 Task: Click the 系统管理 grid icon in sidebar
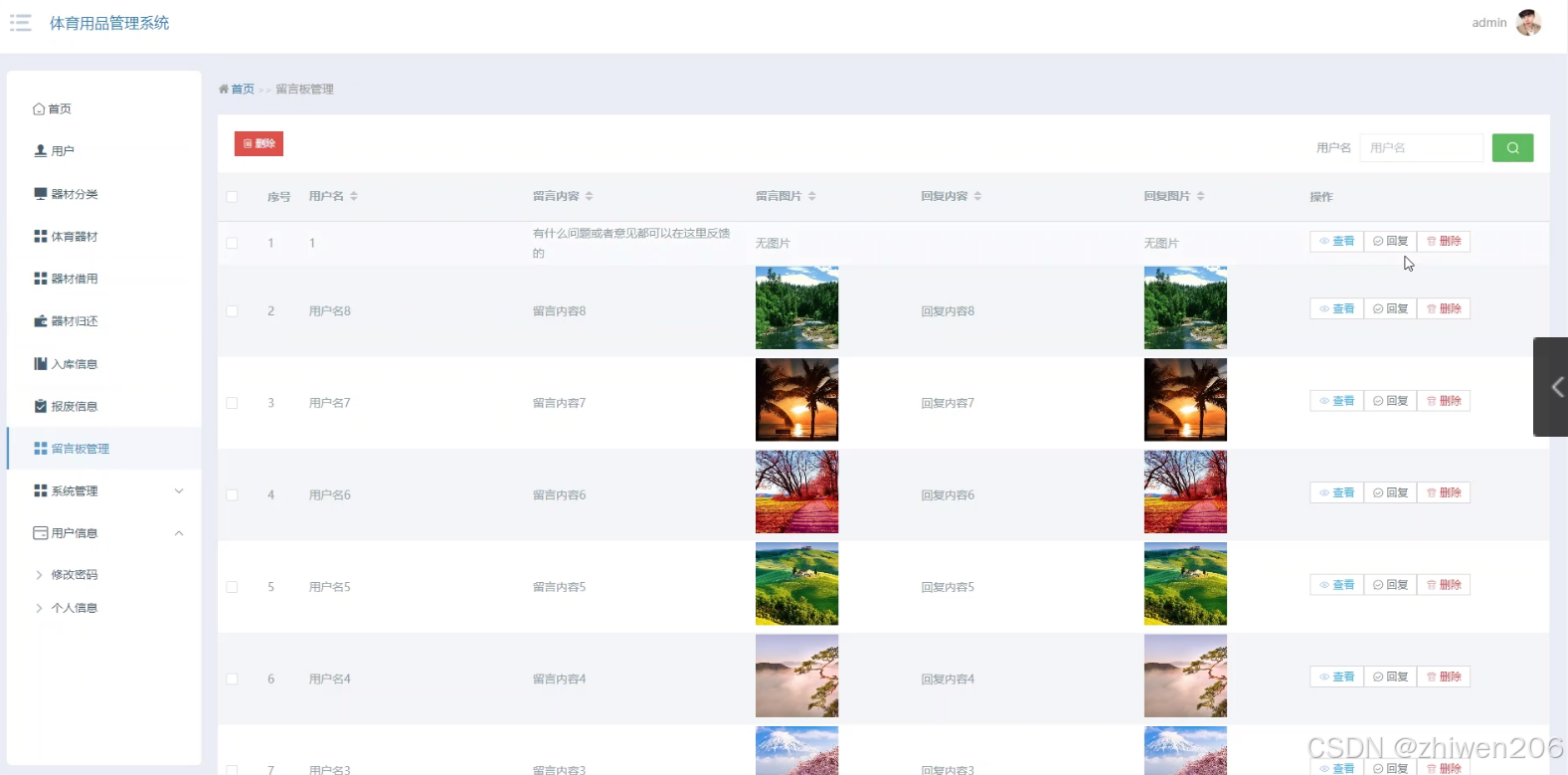click(x=41, y=490)
